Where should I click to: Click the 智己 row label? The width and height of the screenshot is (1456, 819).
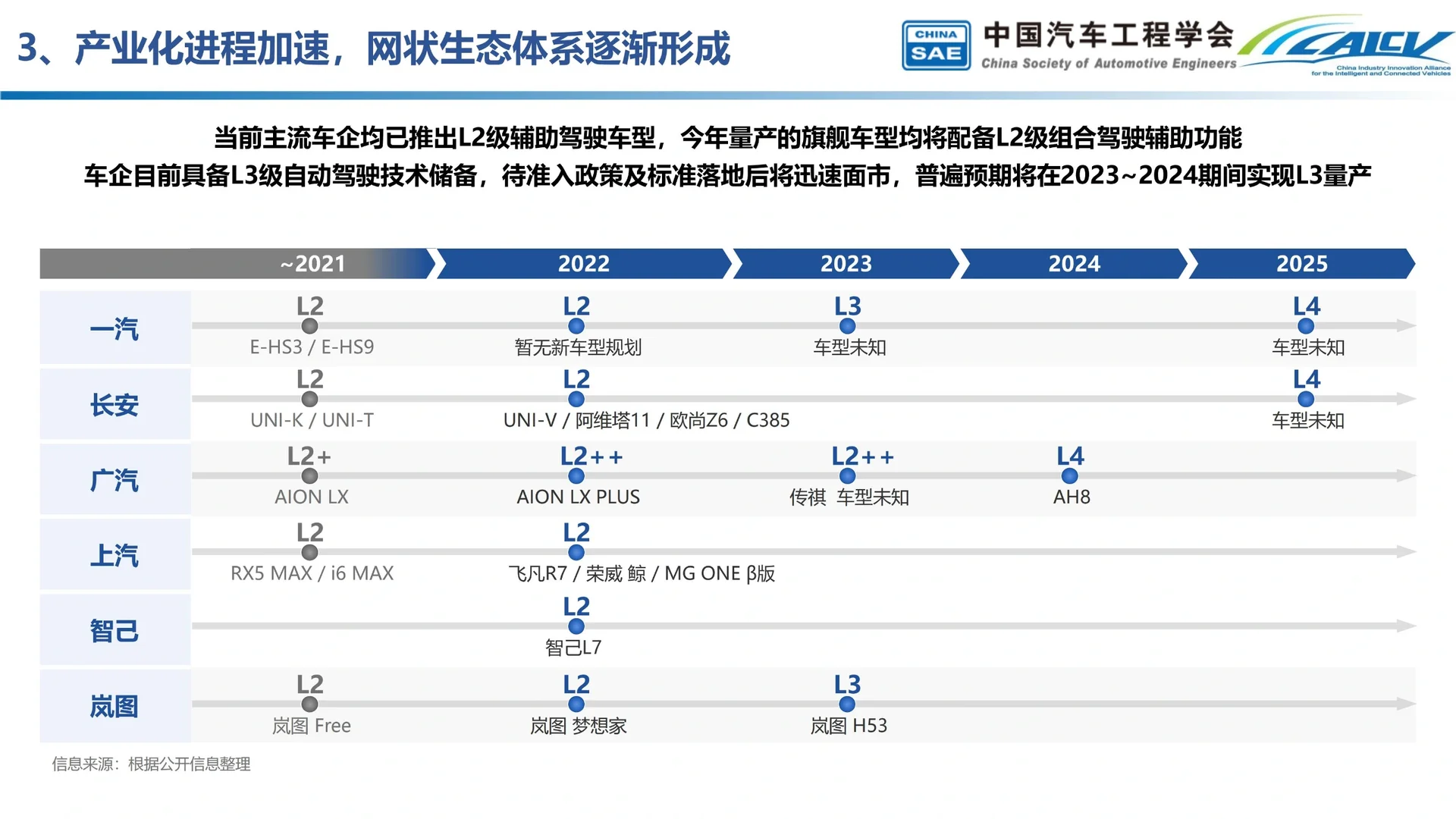[x=115, y=629]
